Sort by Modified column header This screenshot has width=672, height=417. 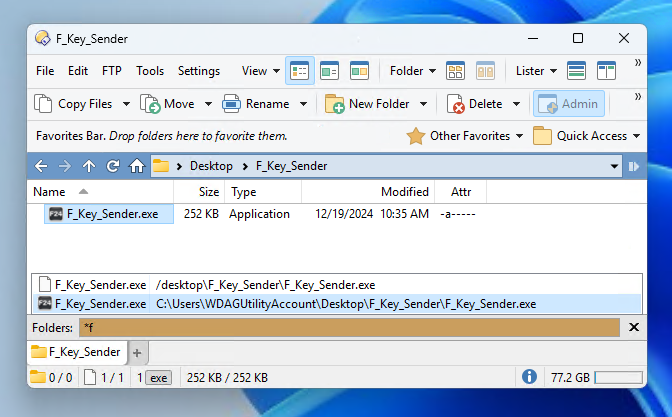tap(368, 192)
